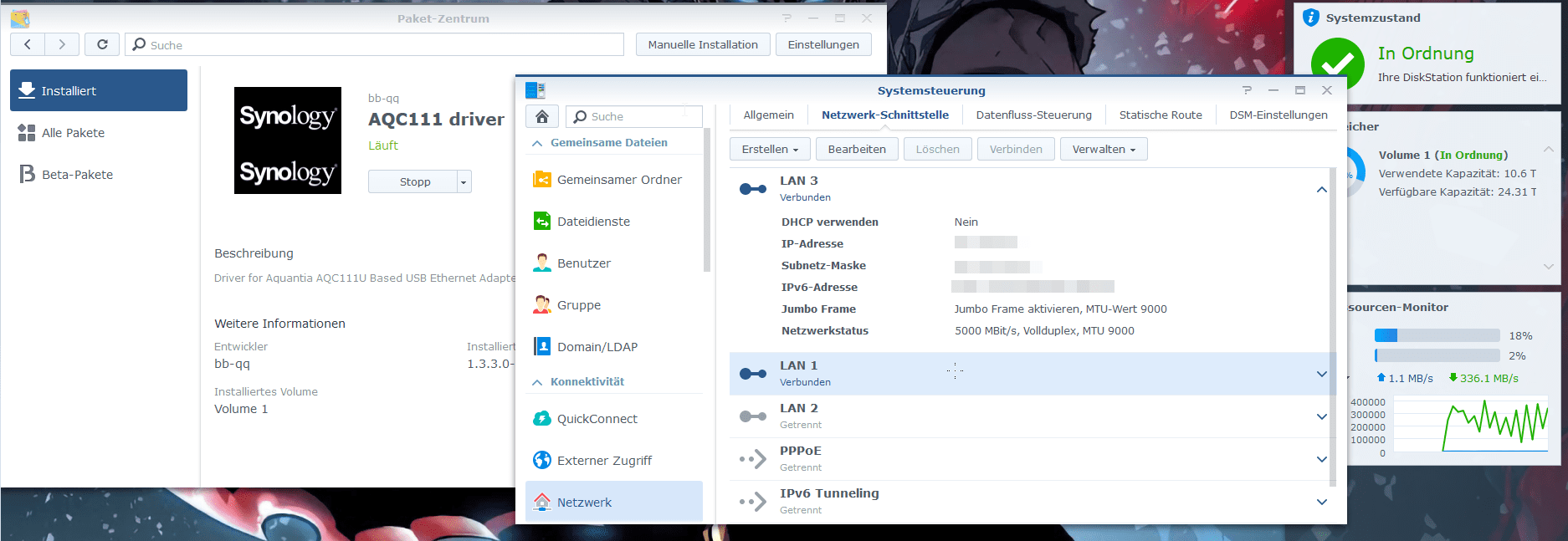Expand the LAN 2 interface details
The width and height of the screenshot is (1568, 541).
click(1322, 416)
